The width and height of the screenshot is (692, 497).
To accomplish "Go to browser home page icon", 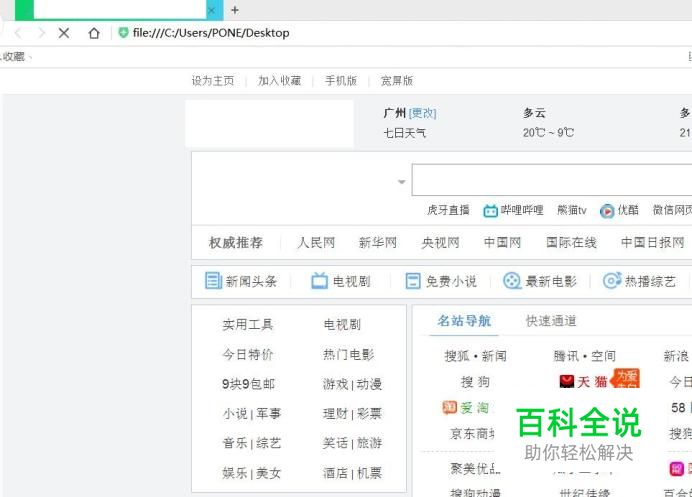I will [94, 33].
